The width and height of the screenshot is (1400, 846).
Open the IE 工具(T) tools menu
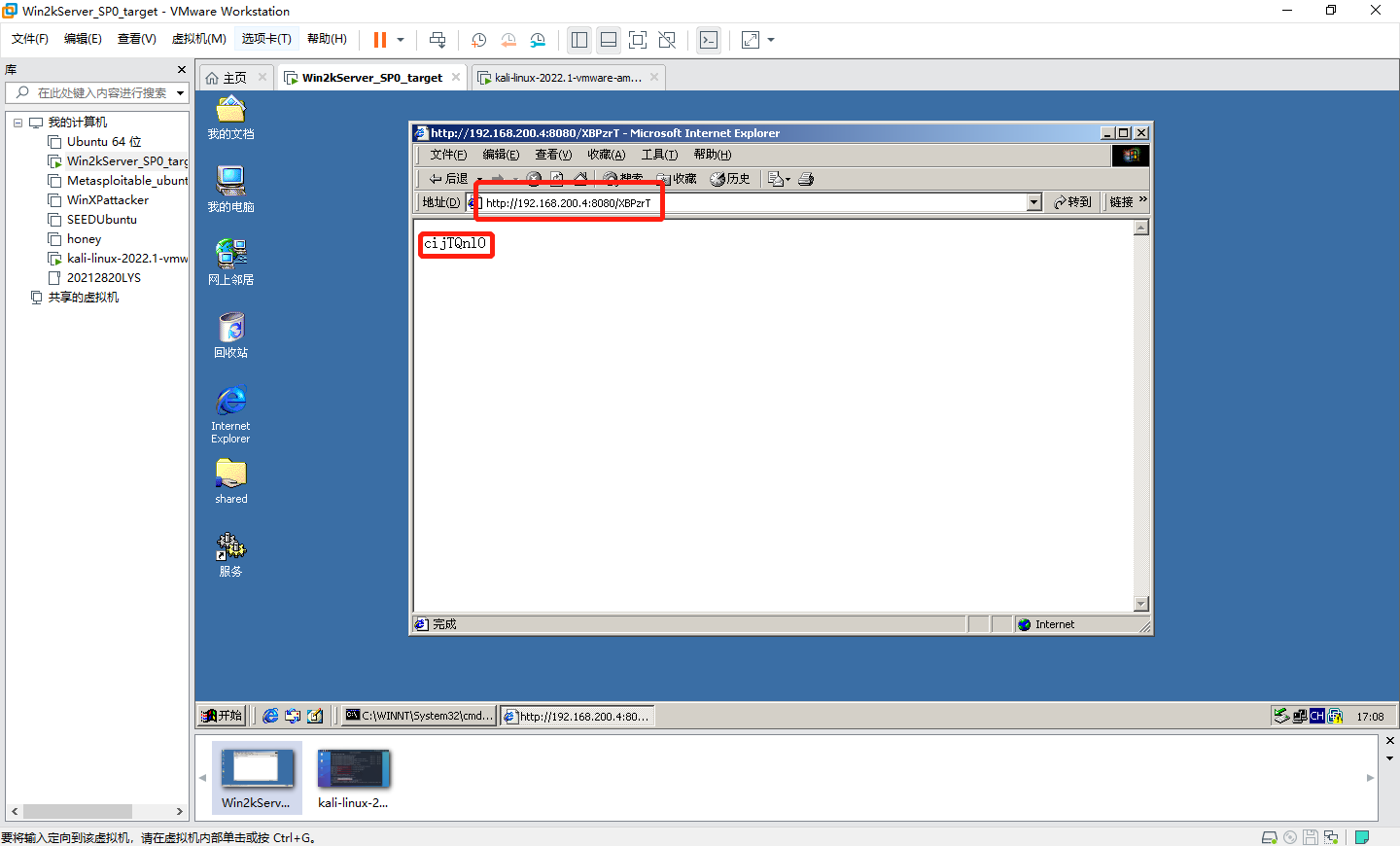659,155
